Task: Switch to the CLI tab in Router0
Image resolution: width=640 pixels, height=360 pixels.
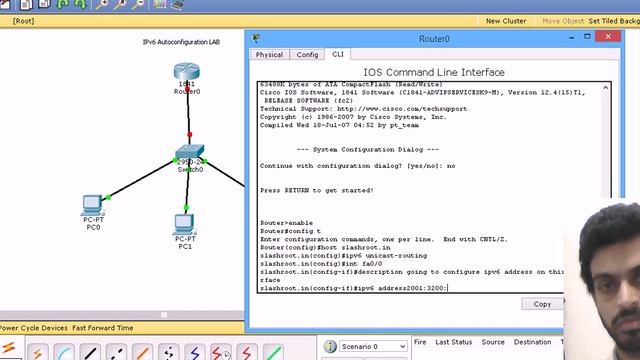Action: tap(338, 54)
